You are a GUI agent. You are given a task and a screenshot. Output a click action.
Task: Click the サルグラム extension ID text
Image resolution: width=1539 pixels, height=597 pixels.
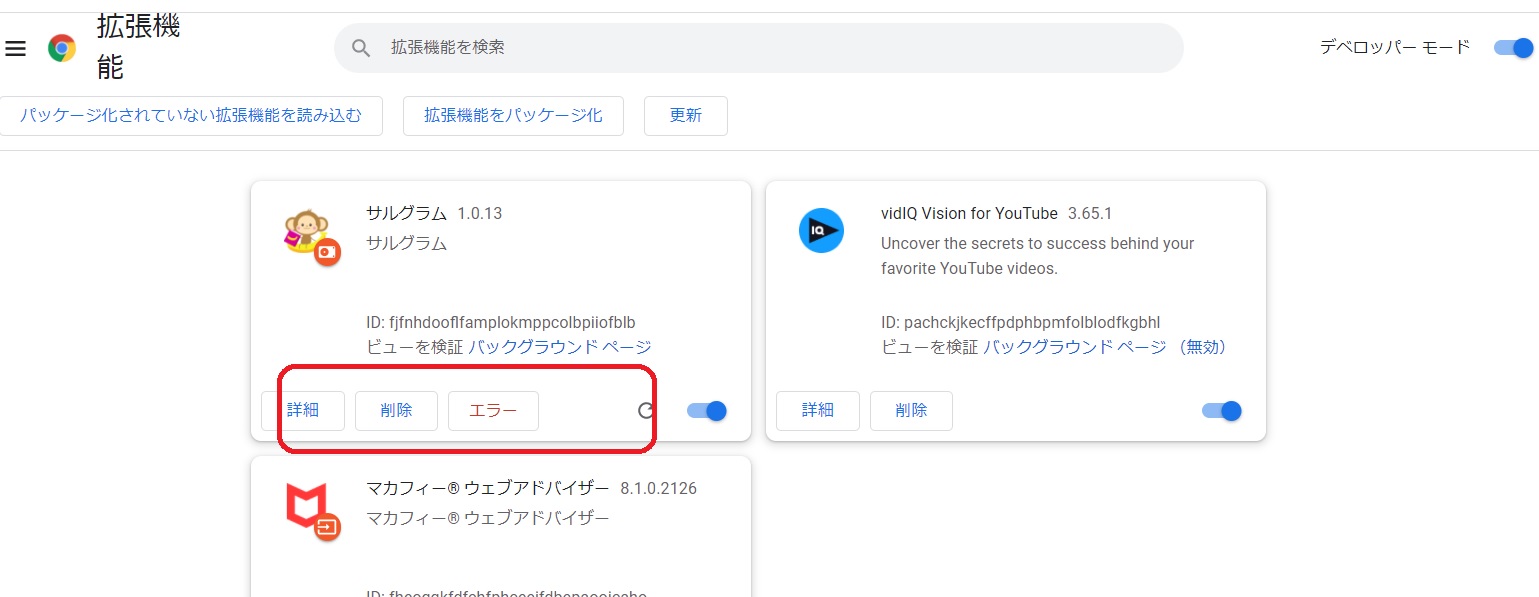(501, 322)
